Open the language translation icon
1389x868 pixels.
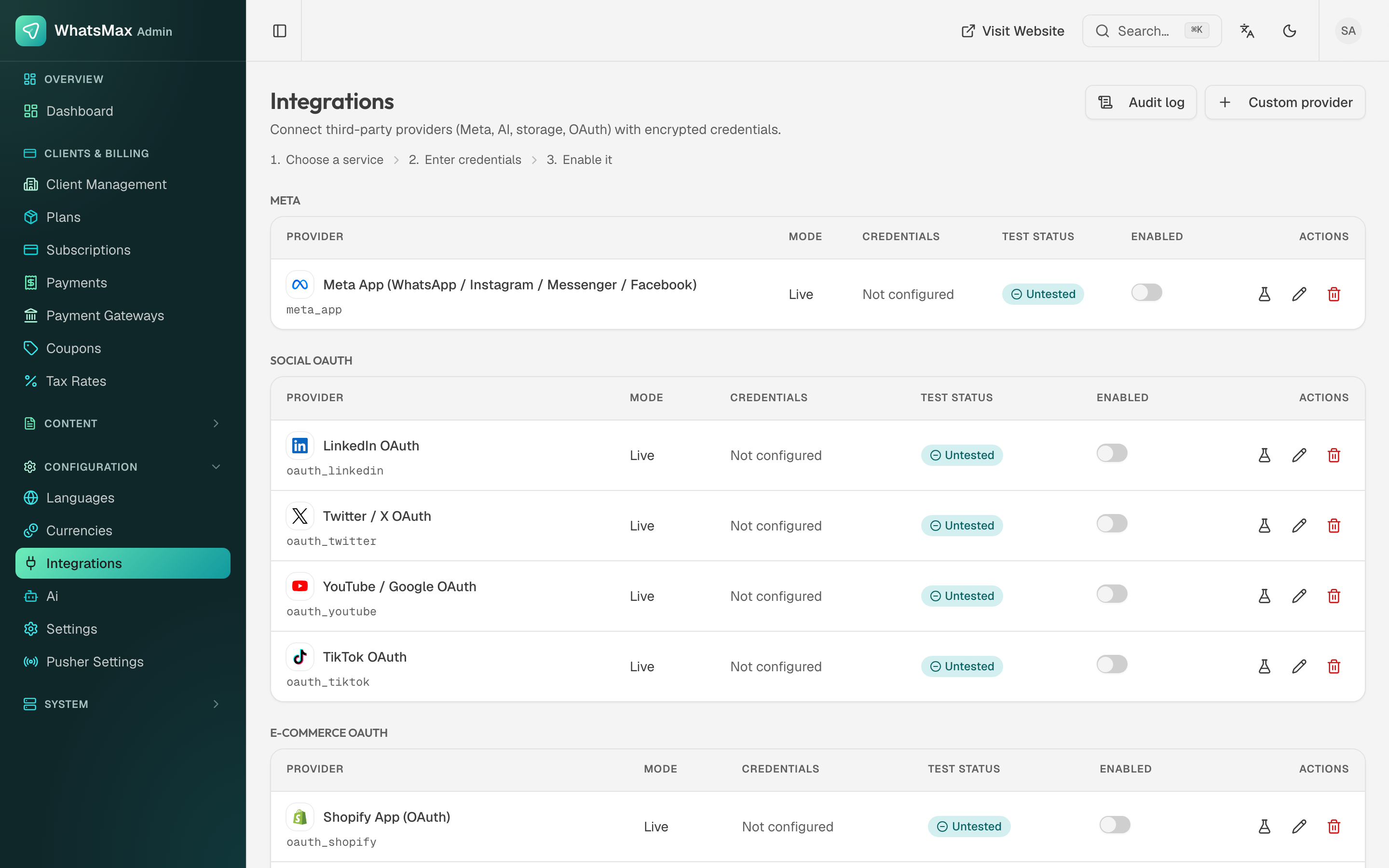pos(1247,31)
